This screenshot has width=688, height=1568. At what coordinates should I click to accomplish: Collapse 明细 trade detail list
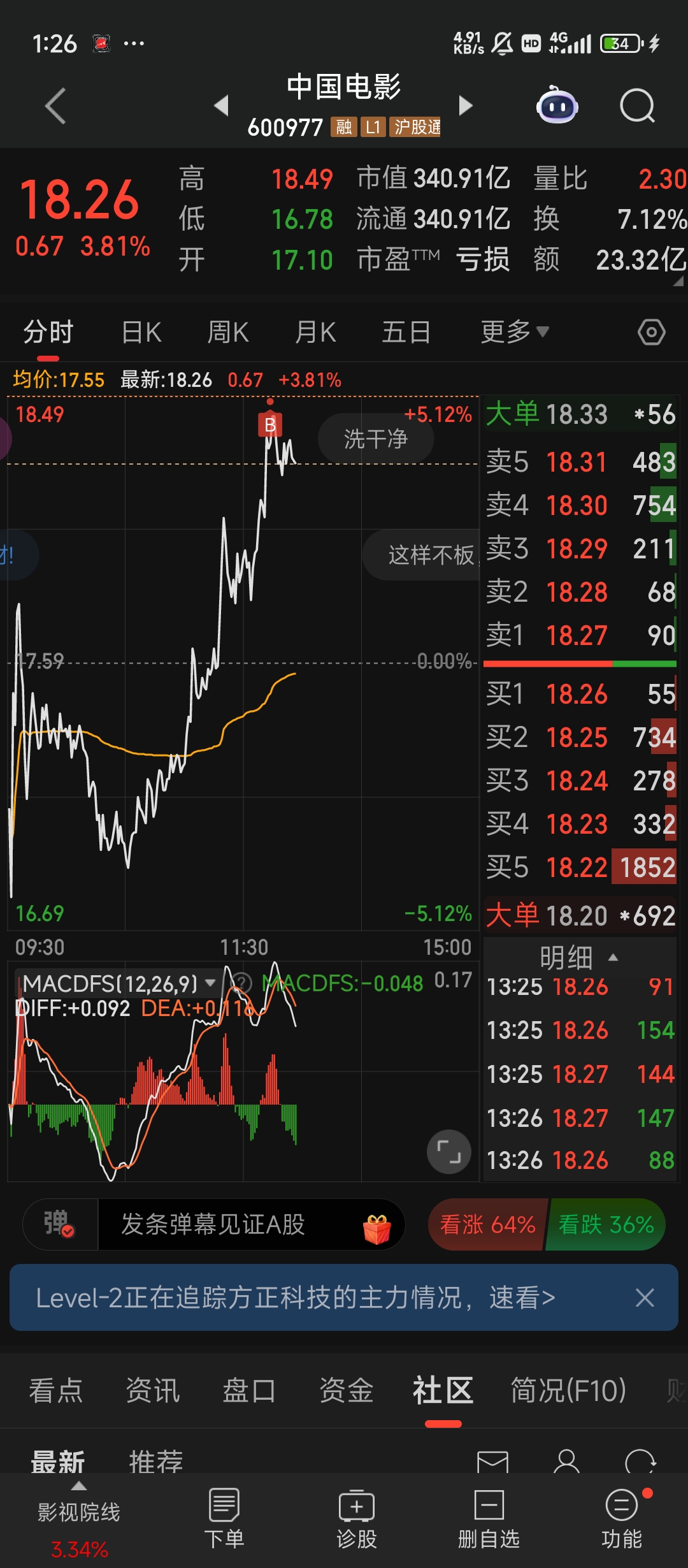[x=579, y=957]
